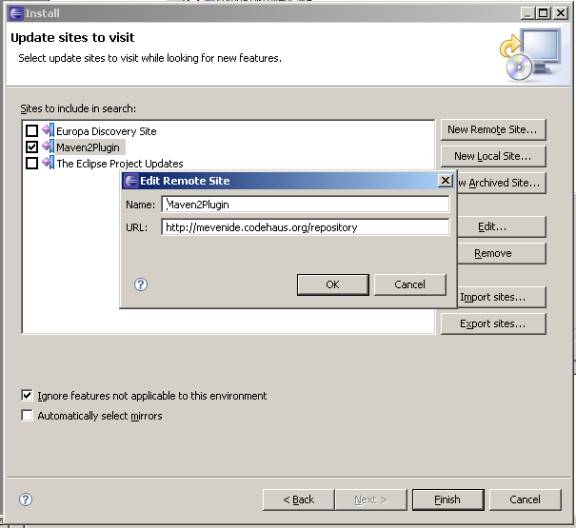Viewport: 576px width, 528px height.
Task: Click the Europa Discovery Site icon
Action: [48, 130]
